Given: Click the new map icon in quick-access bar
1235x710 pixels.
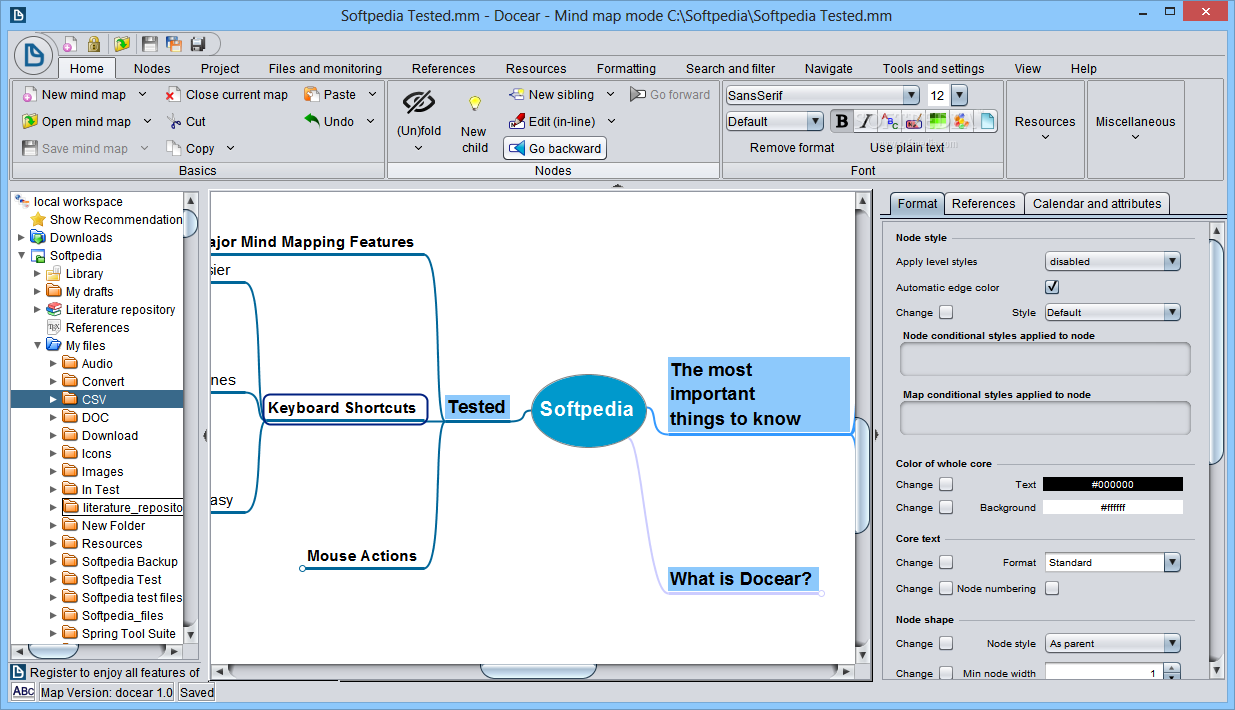Looking at the screenshot, I should (x=70, y=44).
